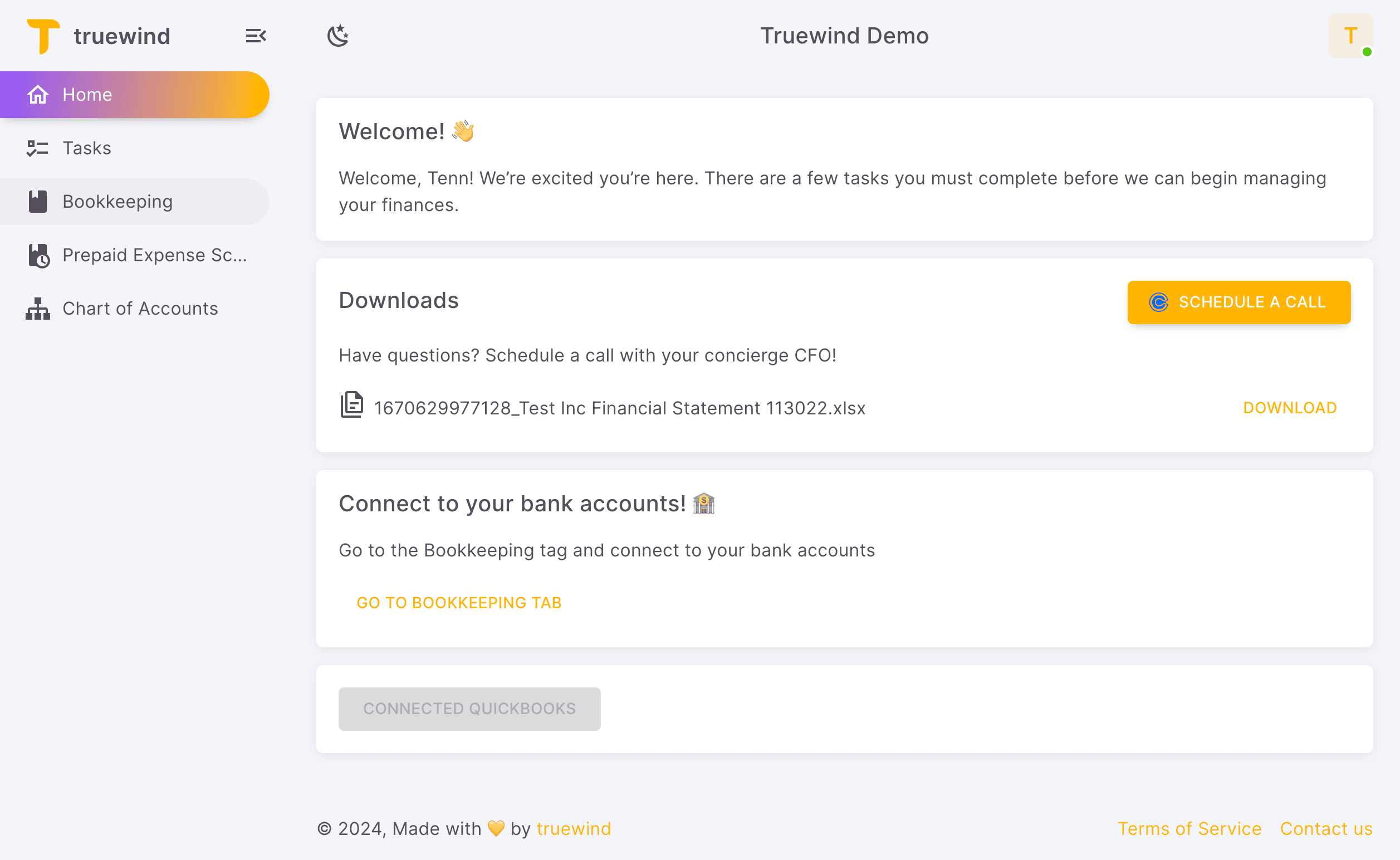Open the Tasks section in navigation

(x=87, y=148)
